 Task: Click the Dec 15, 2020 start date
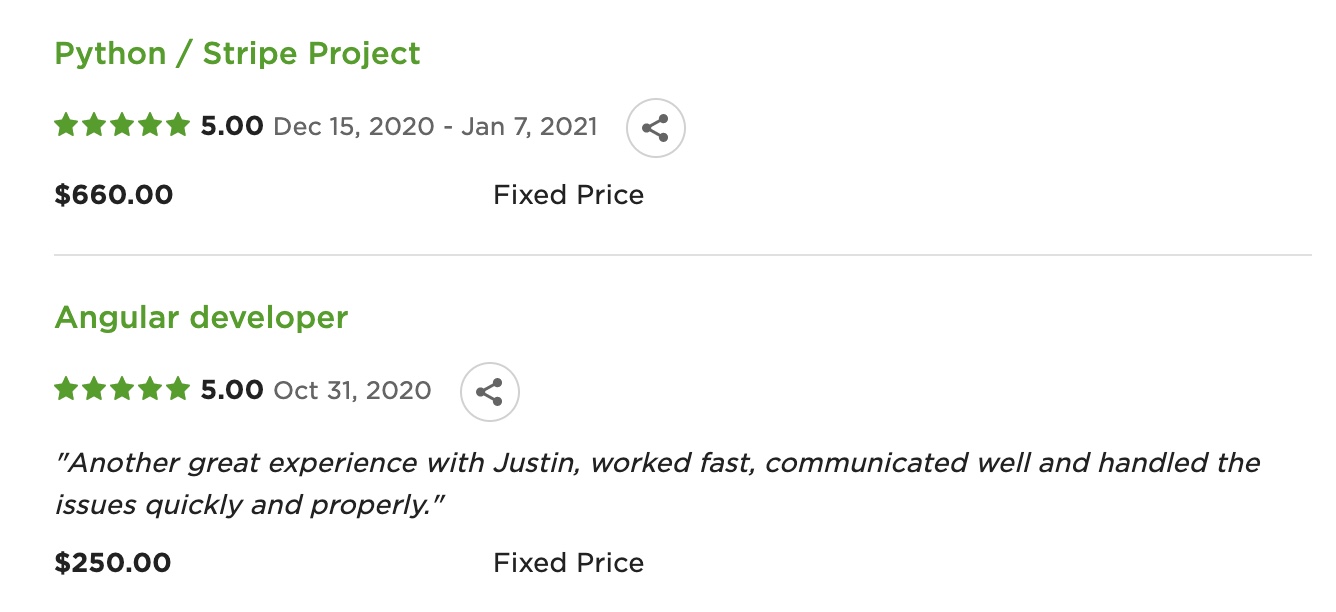[353, 127]
